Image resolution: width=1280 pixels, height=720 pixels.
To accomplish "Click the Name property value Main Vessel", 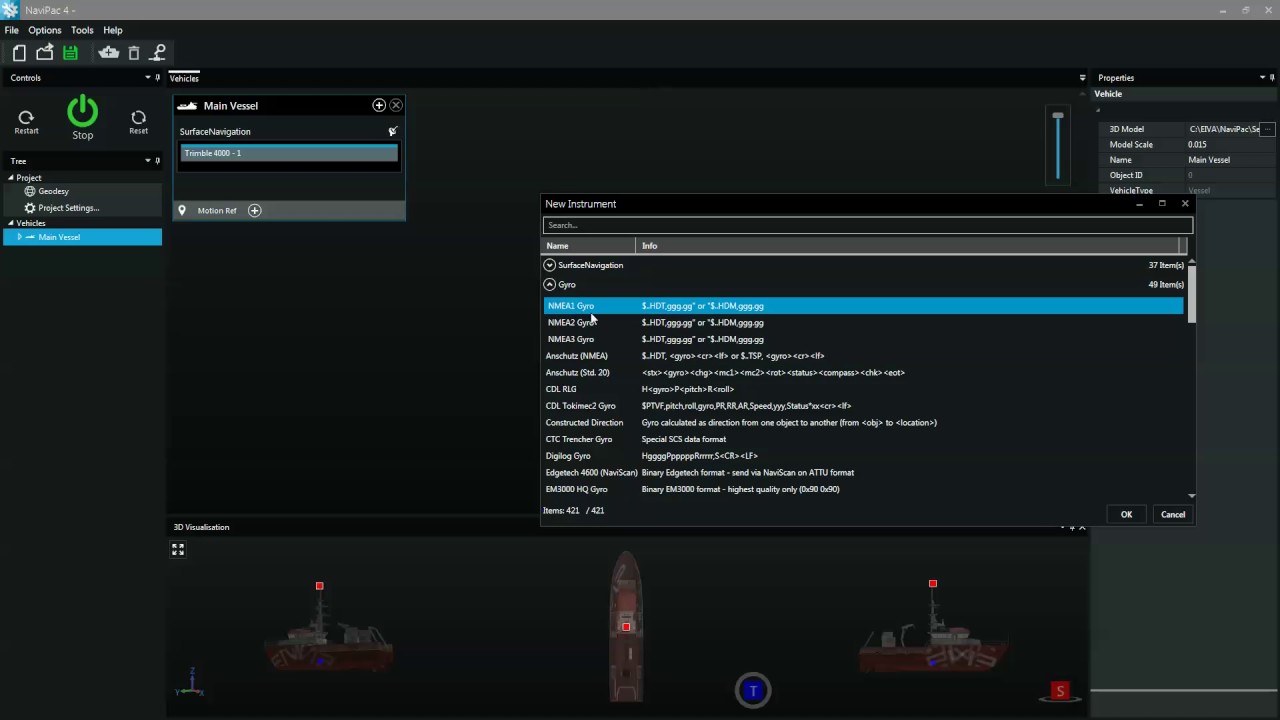I will pyautogui.click(x=1231, y=160).
